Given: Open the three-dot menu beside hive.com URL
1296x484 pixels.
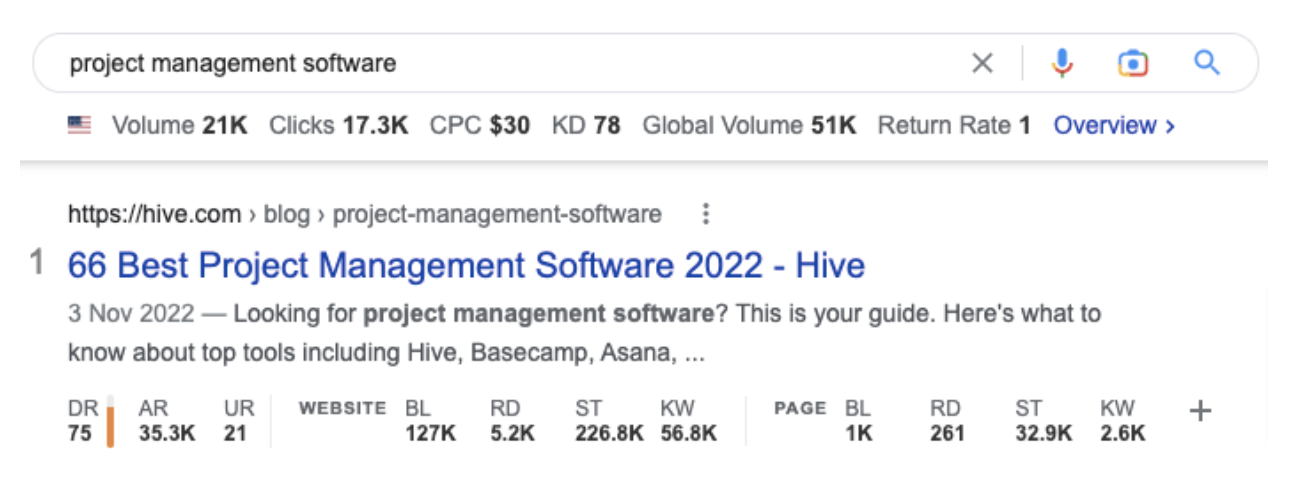Looking at the screenshot, I should [x=706, y=214].
